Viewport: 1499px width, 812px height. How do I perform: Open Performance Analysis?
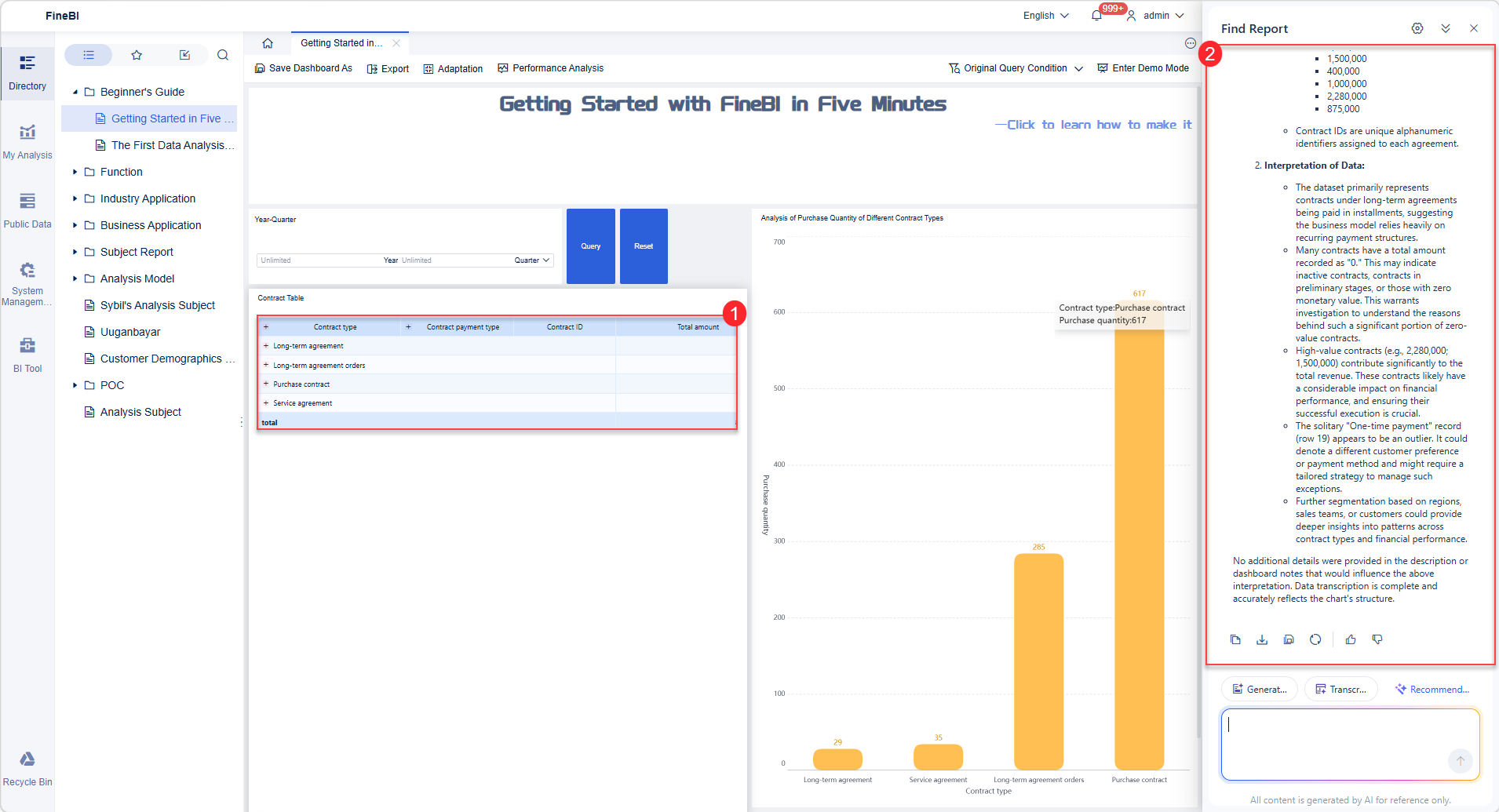point(550,68)
